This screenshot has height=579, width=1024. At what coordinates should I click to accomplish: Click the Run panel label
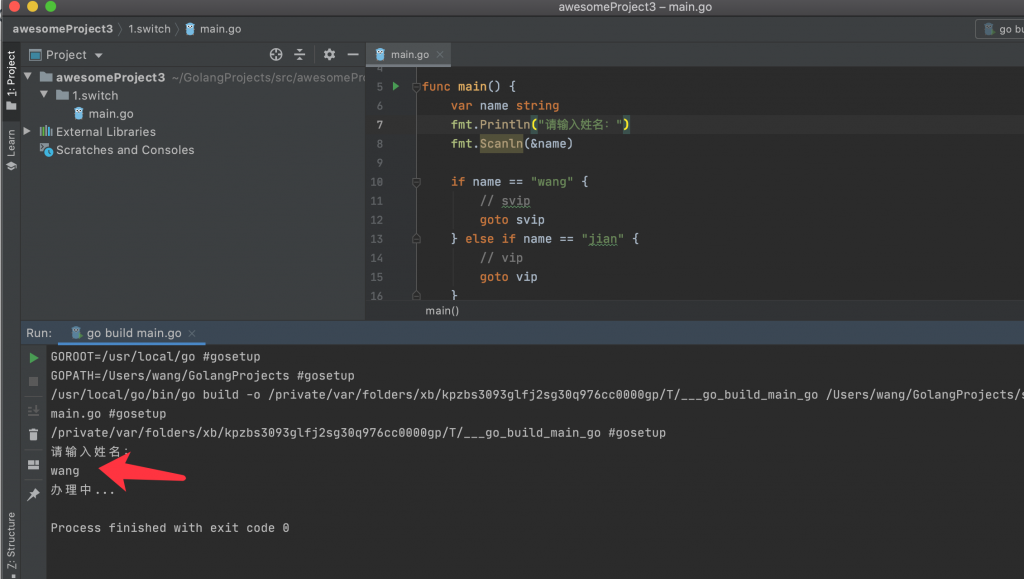[x=39, y=333]
